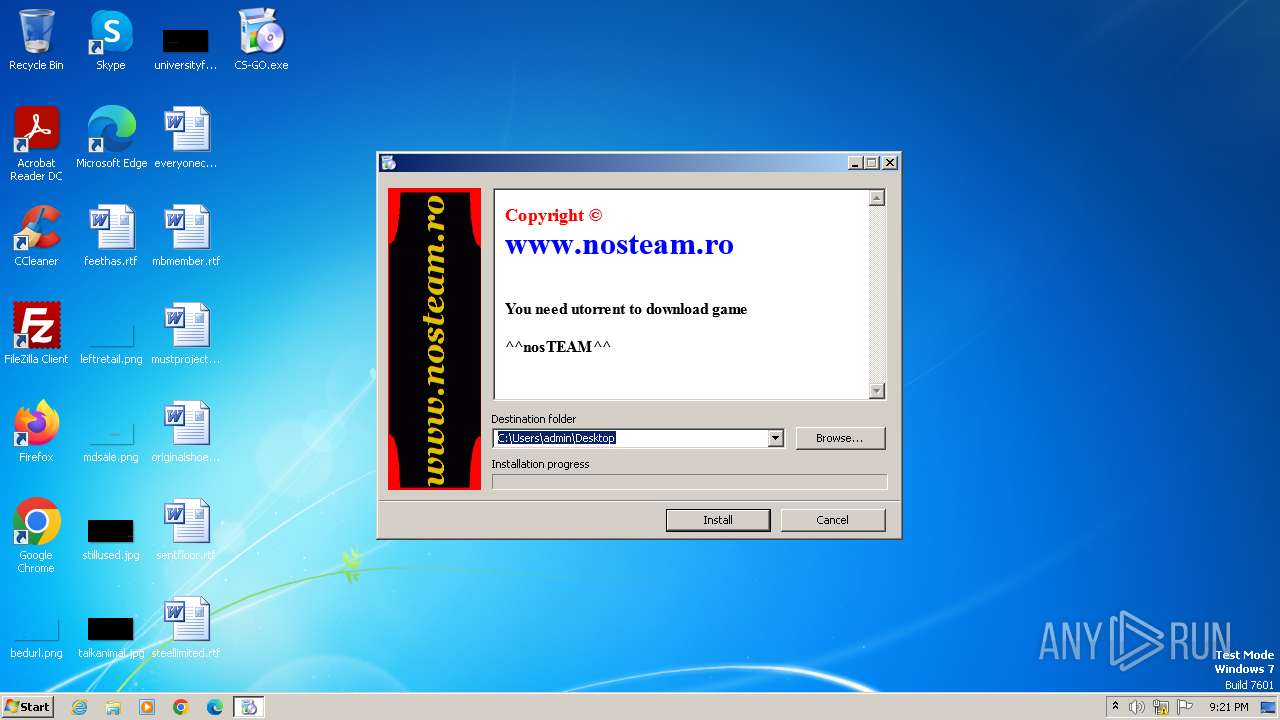Cancel the installer
Screen dimensions: 1280x720
[833, 520]
